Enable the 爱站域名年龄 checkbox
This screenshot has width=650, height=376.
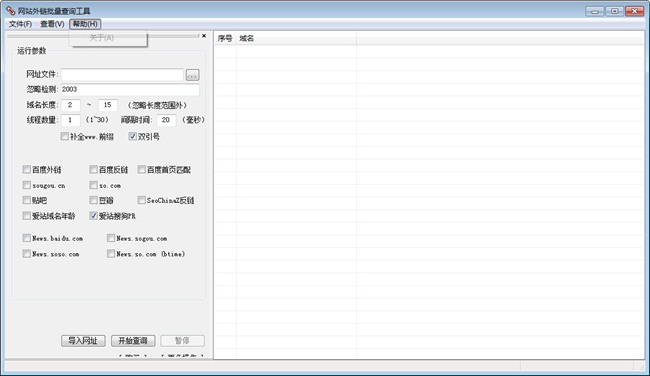coord(27,216)
